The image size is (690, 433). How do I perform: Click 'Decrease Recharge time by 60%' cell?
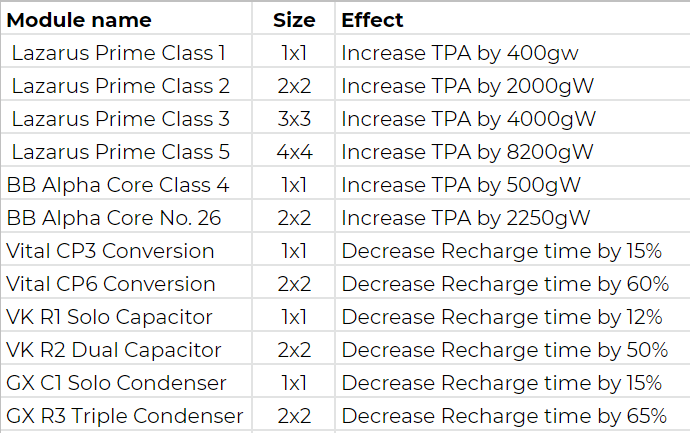click(x=505, y=284)
